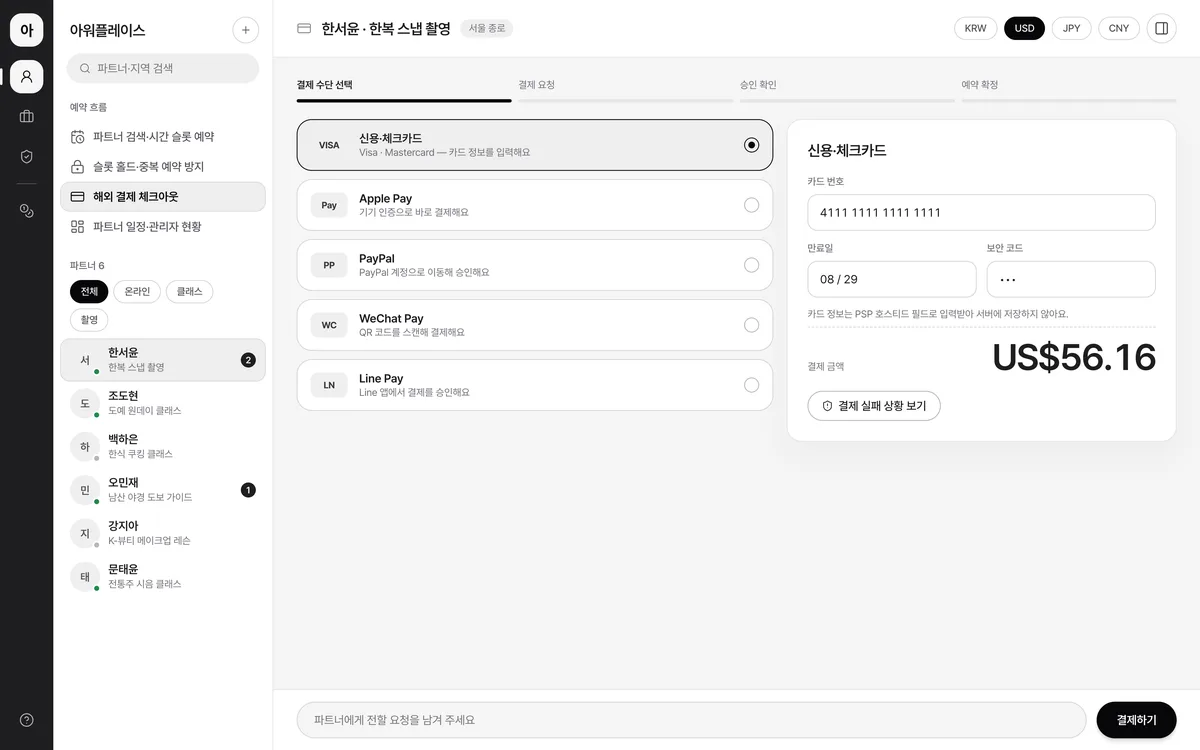Viewport: 1200px width, 750px height.
Task: Click the 카드 번호 input field
Action: [x=981, y=212]
